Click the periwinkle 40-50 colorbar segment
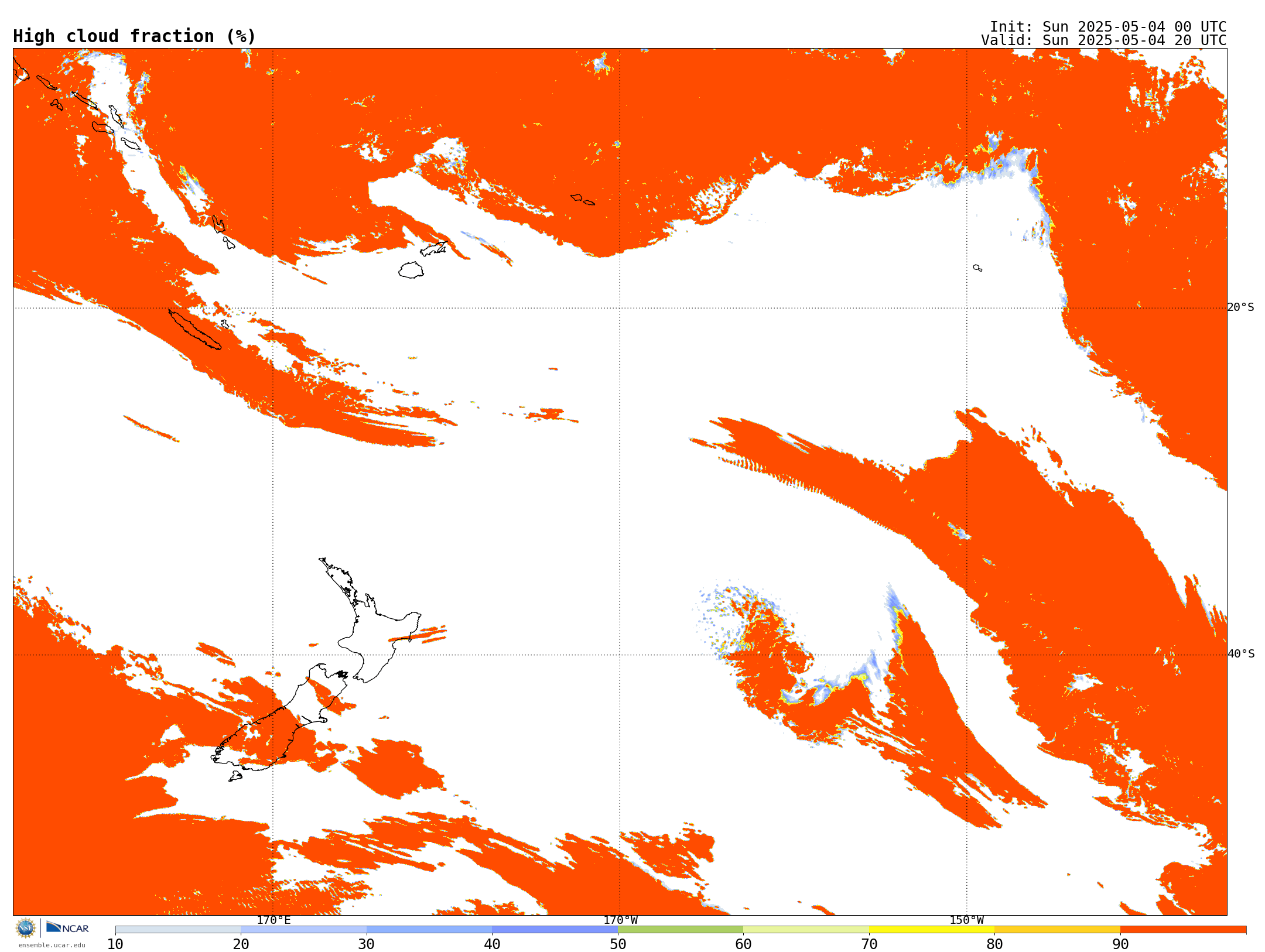This screenshot has height=952, width=1265. point(555,930)
